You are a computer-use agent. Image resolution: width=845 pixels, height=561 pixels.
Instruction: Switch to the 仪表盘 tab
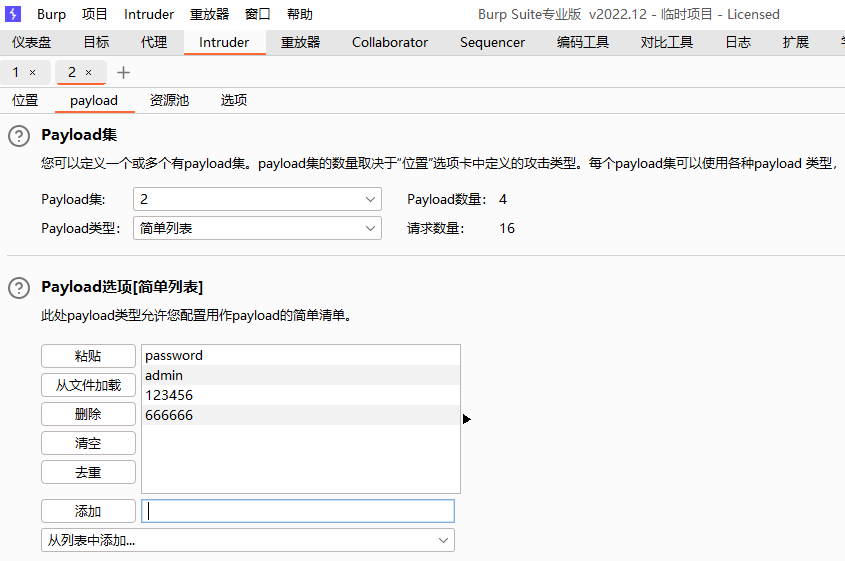click(32, 42)
